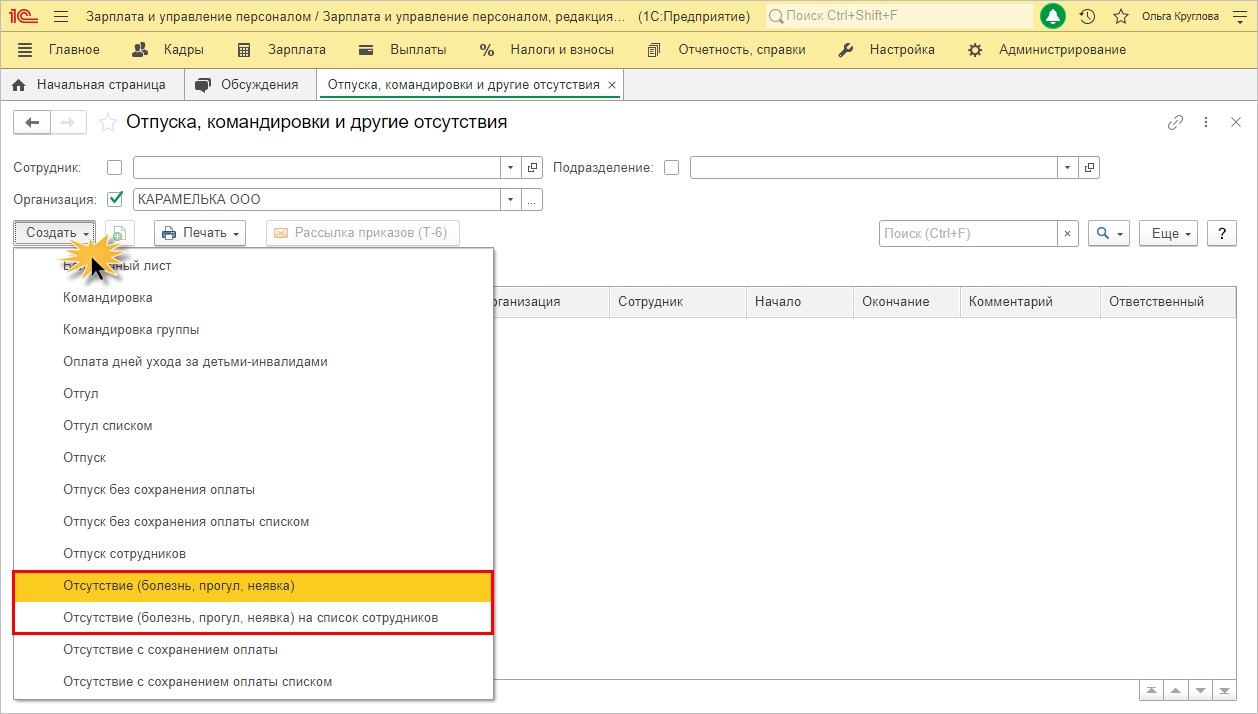
Task: Expand the Подразделение field dropdown arrow
Action: click(1068, 168)
